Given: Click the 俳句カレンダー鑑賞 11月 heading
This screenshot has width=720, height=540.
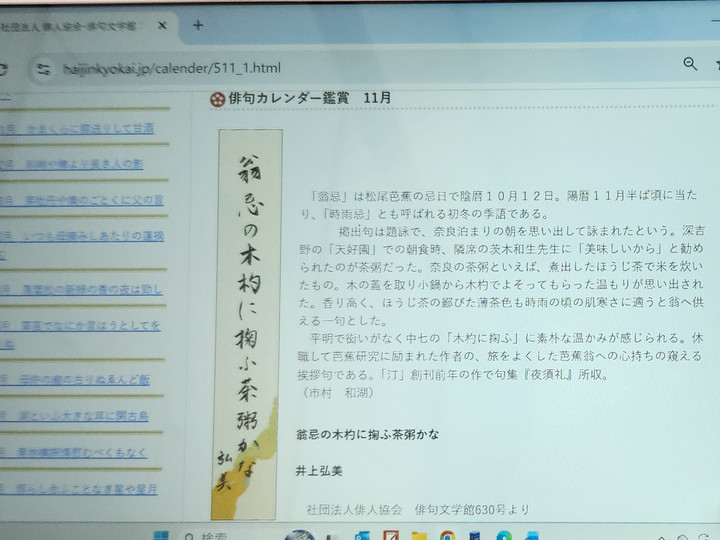Looking at the screenshot, I should click(x=300, y=97).
